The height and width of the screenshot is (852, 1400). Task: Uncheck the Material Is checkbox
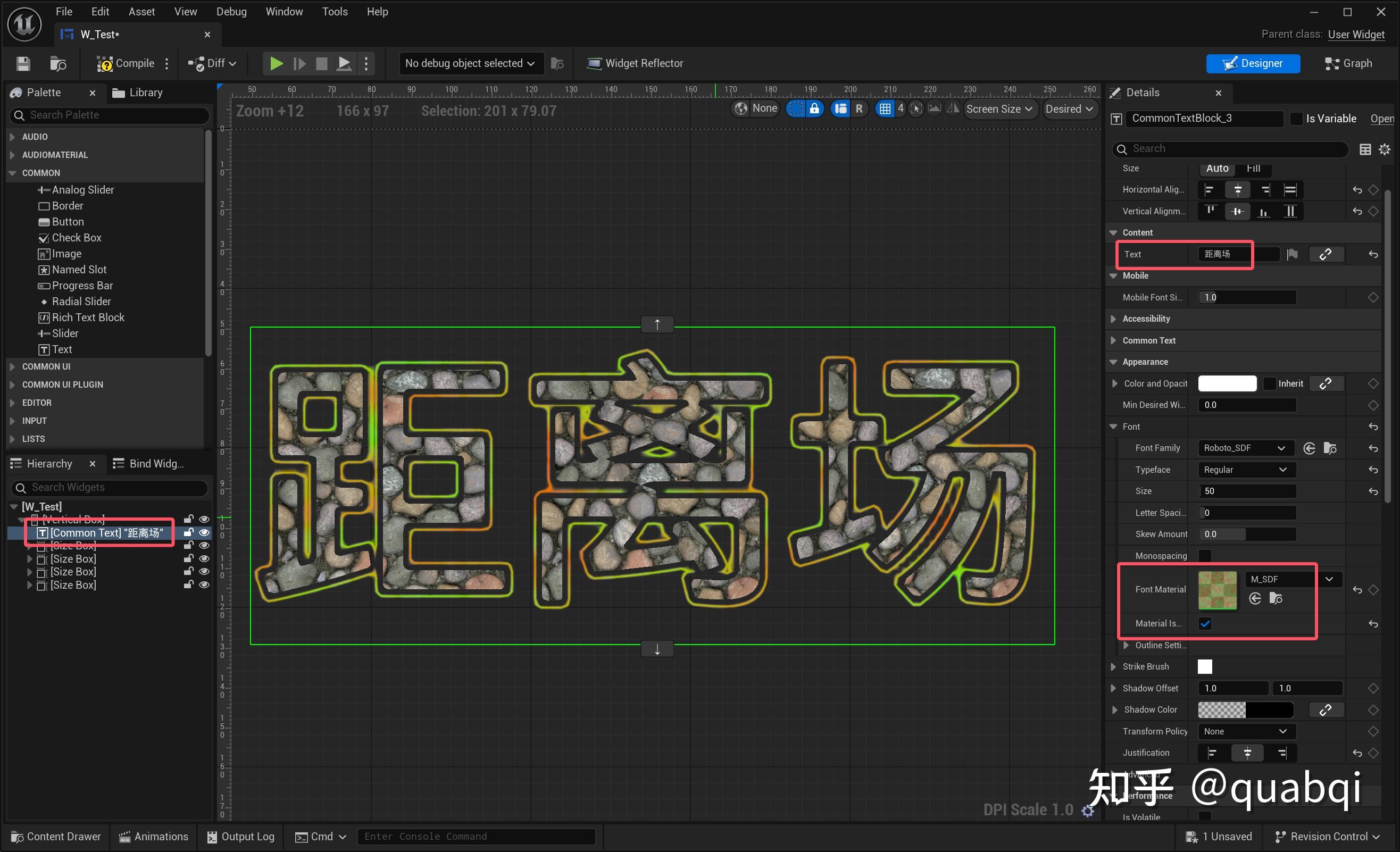pos(1205,624)
